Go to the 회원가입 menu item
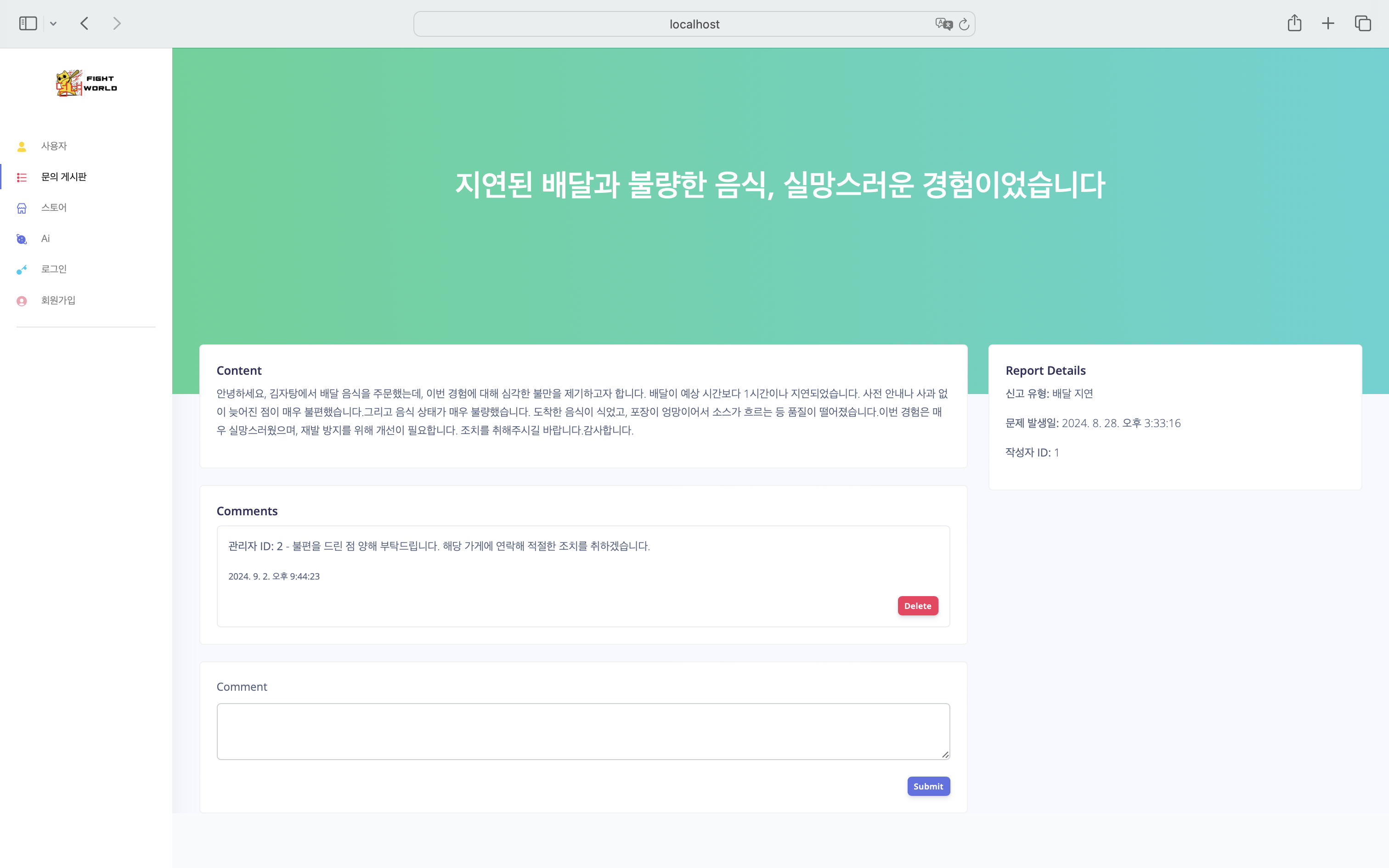The image size is (1389, 868). [58, 300]
